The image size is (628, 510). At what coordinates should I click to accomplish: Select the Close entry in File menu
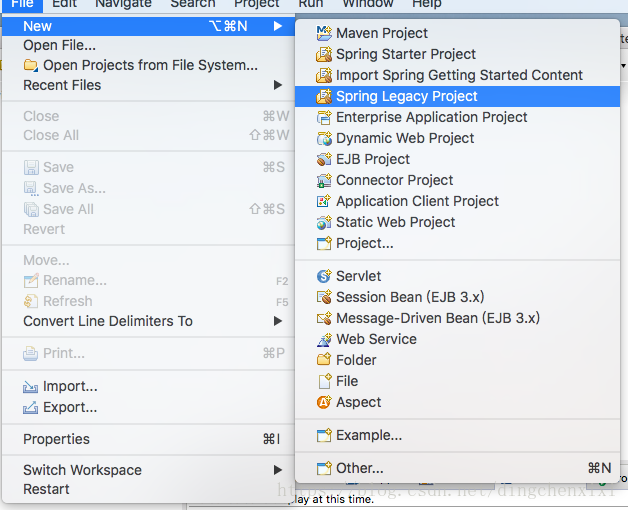(x=148, y=116)
